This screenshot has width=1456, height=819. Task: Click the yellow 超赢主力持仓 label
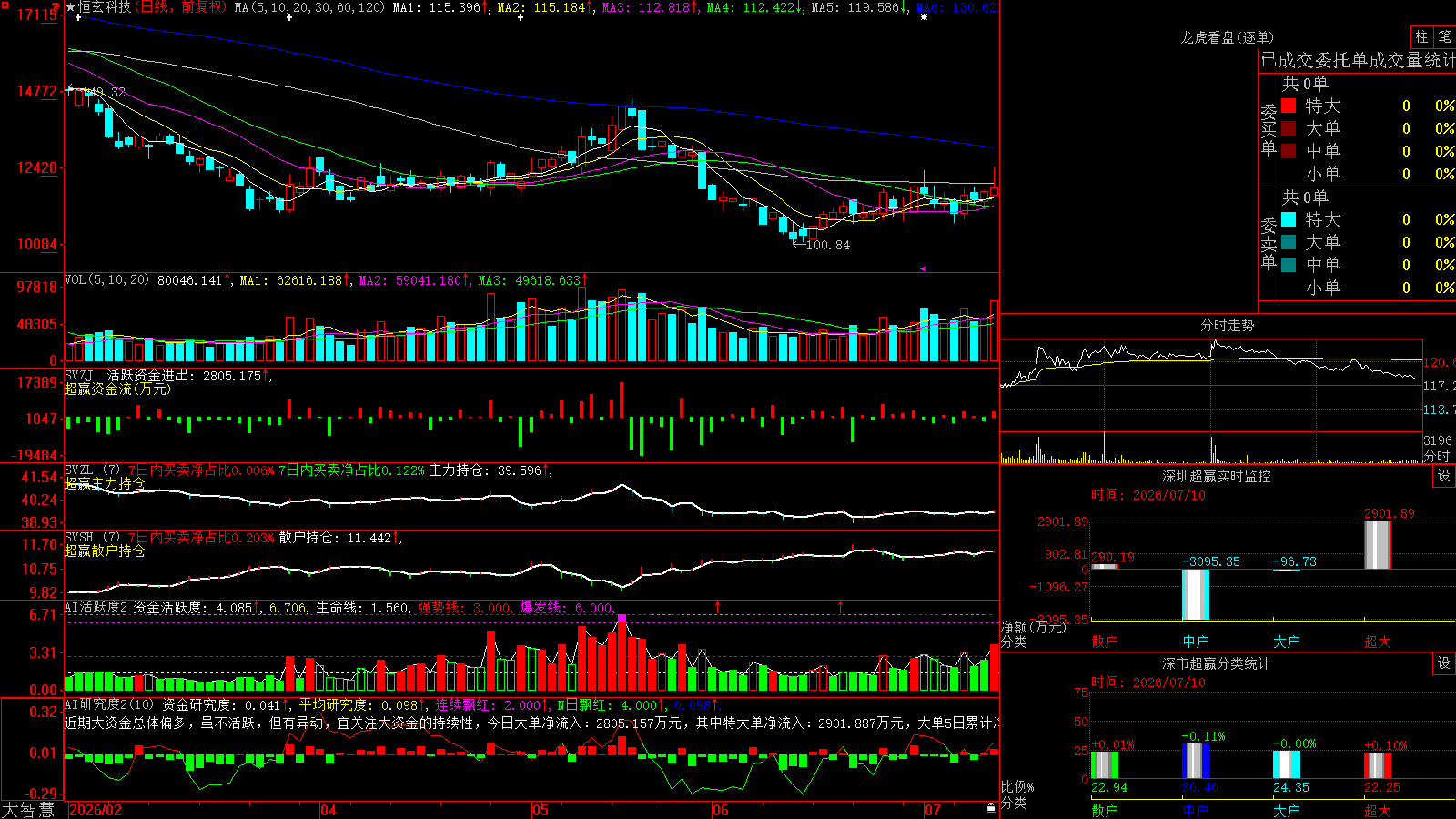tap(105, 483)
